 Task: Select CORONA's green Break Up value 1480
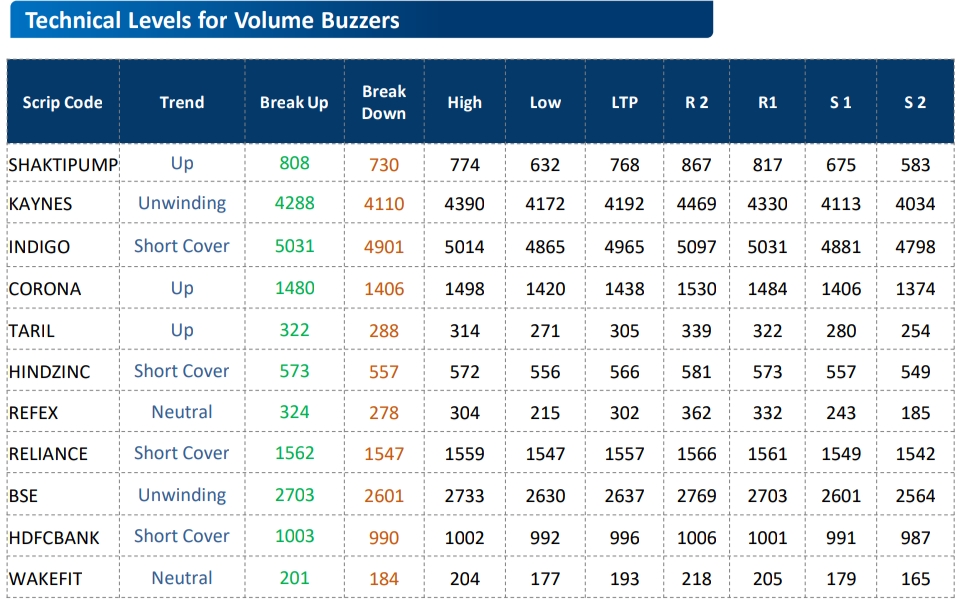click(x=294, y=288)
